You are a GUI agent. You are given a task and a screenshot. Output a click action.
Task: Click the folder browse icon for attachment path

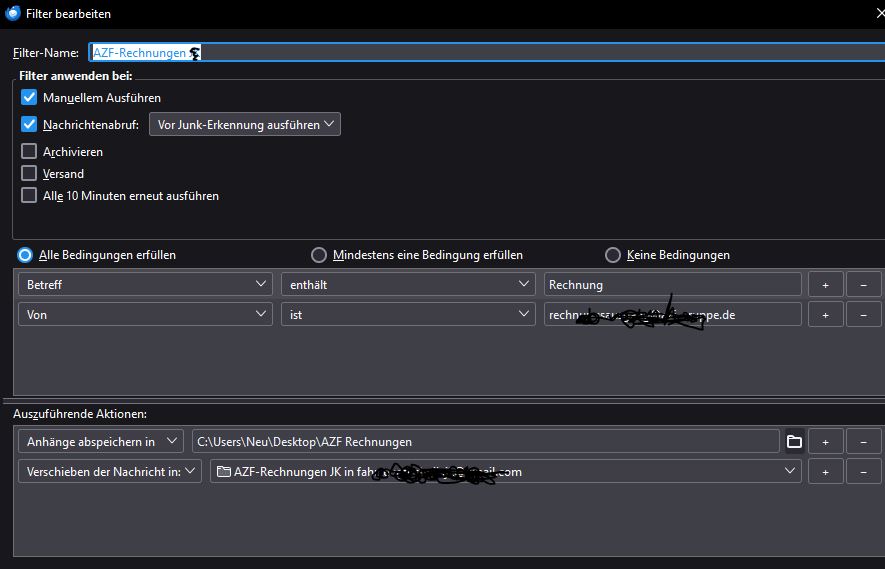point(795,441)
